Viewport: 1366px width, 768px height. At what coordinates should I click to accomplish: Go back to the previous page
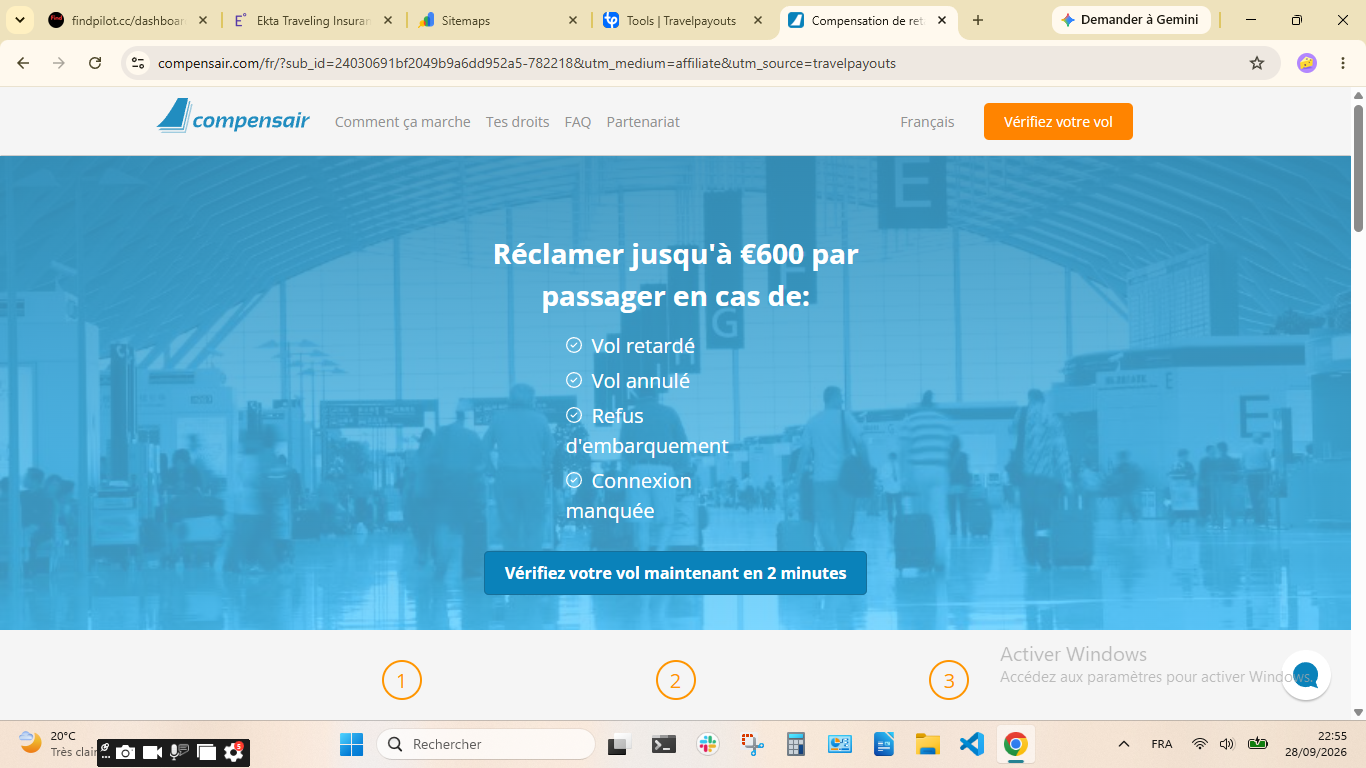pyautogui.click(x=23, y=63)
